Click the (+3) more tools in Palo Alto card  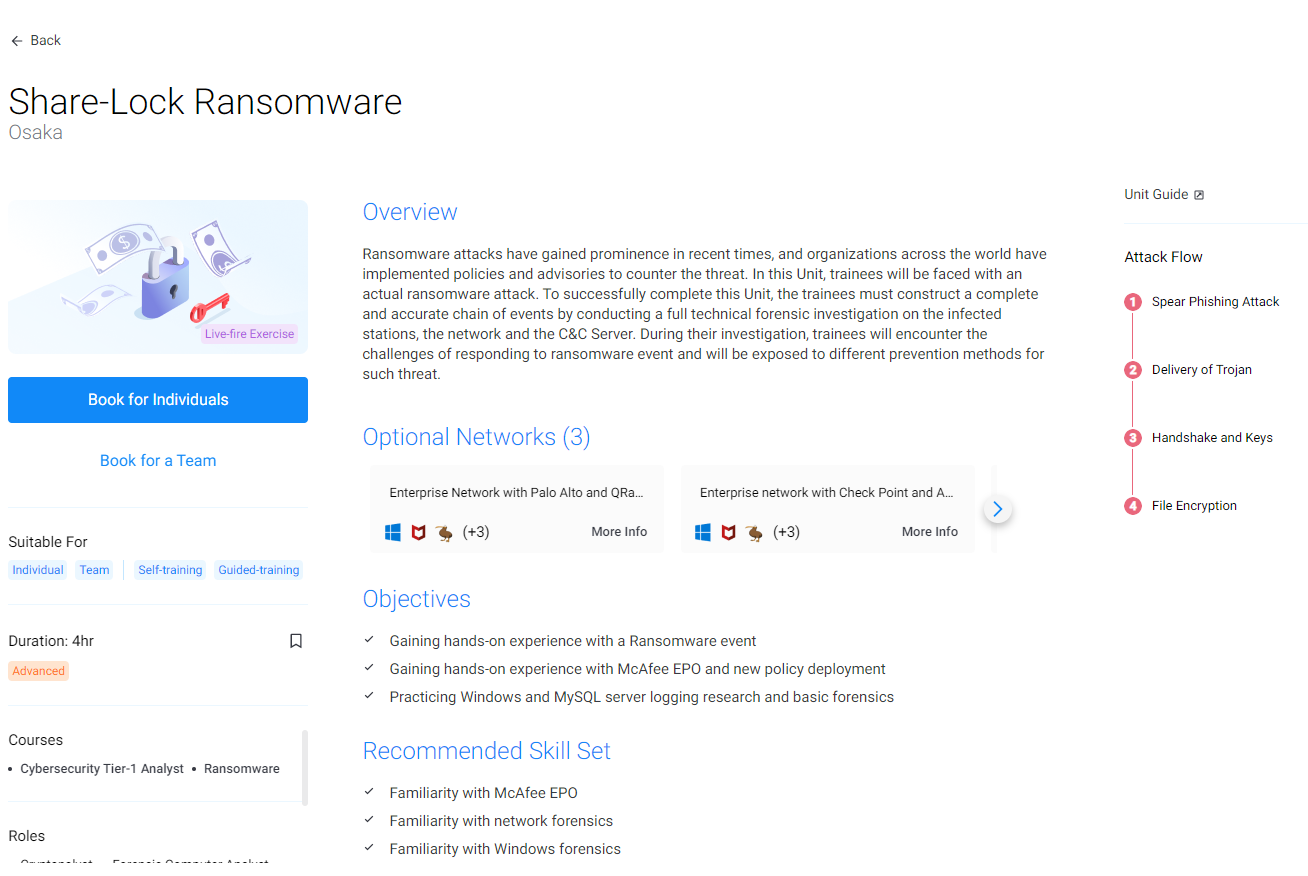tap(476, 532)
